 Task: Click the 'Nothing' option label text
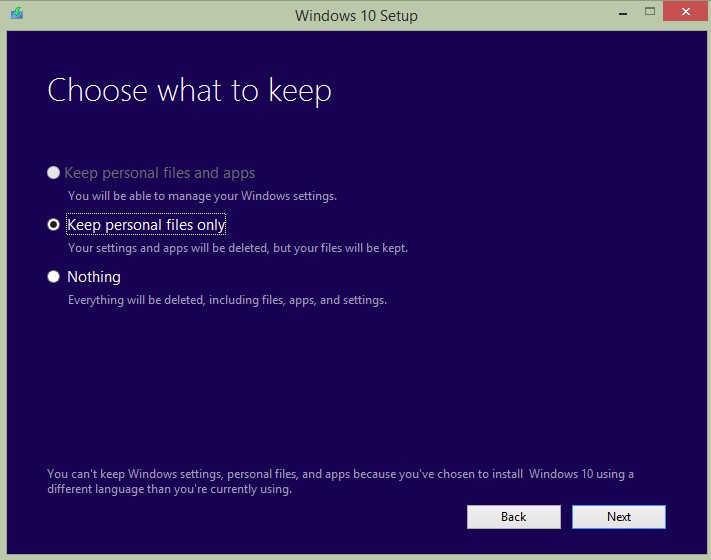[x=94, y=277]
